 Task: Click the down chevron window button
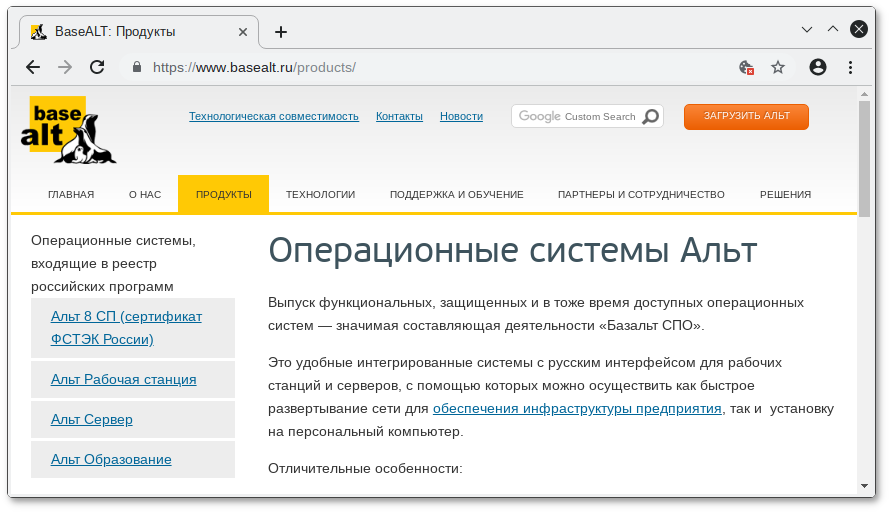coord(807,29)
